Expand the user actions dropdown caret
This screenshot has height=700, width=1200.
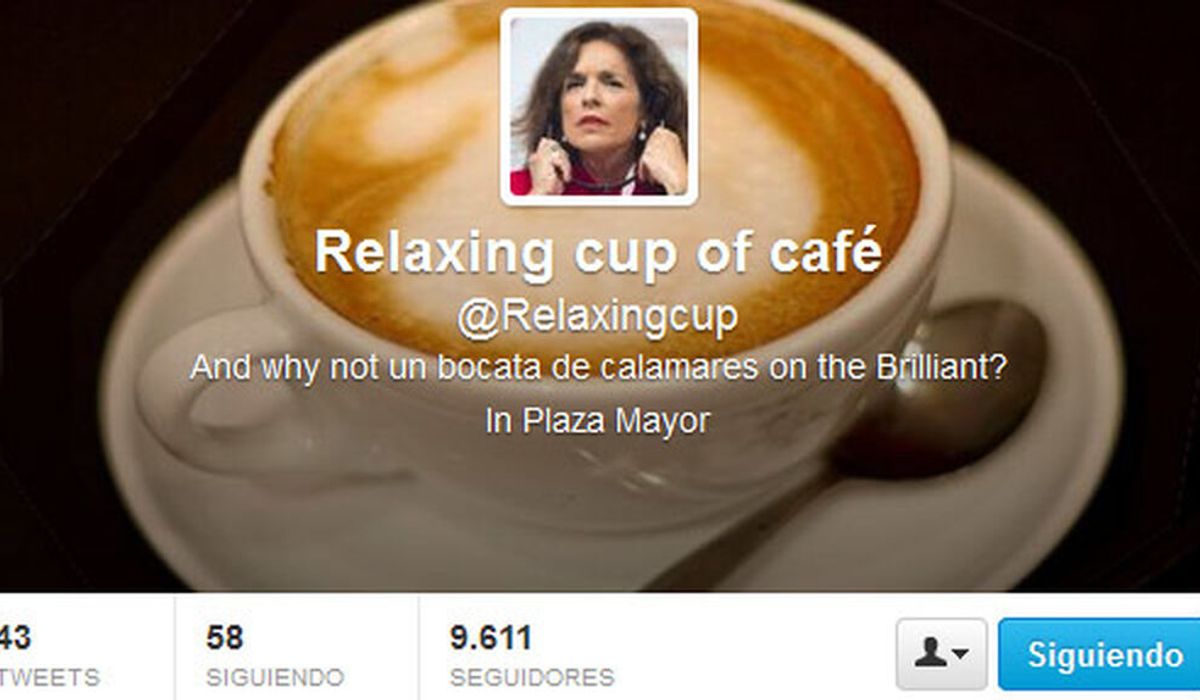click(x=960, y=655)
